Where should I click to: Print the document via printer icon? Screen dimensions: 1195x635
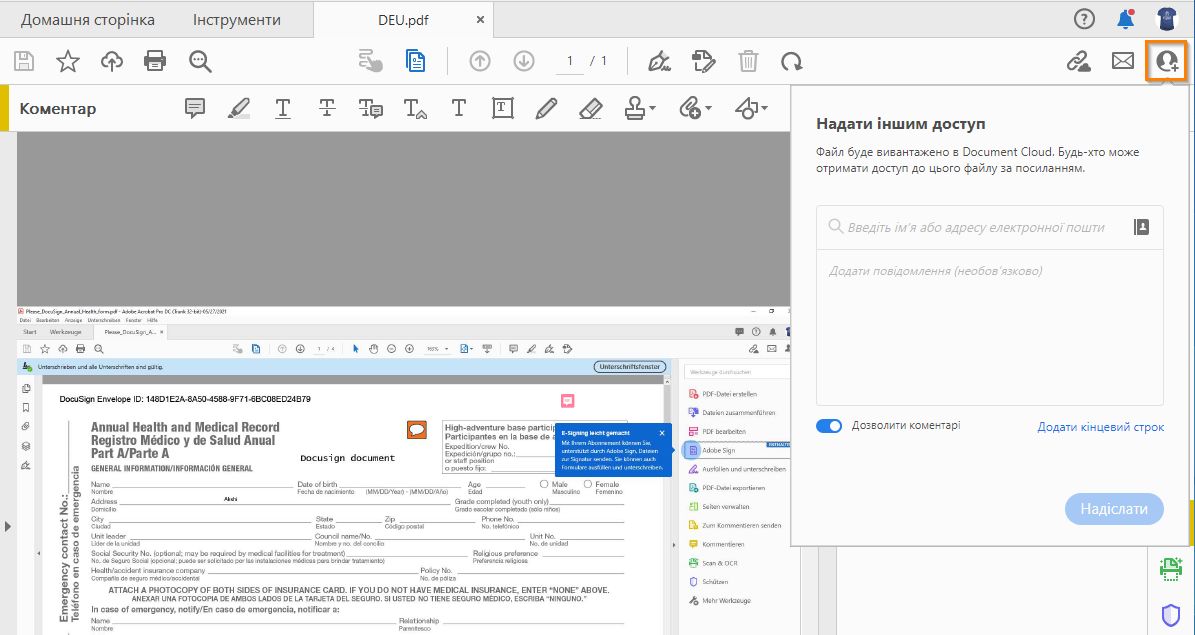click(155, 62)
